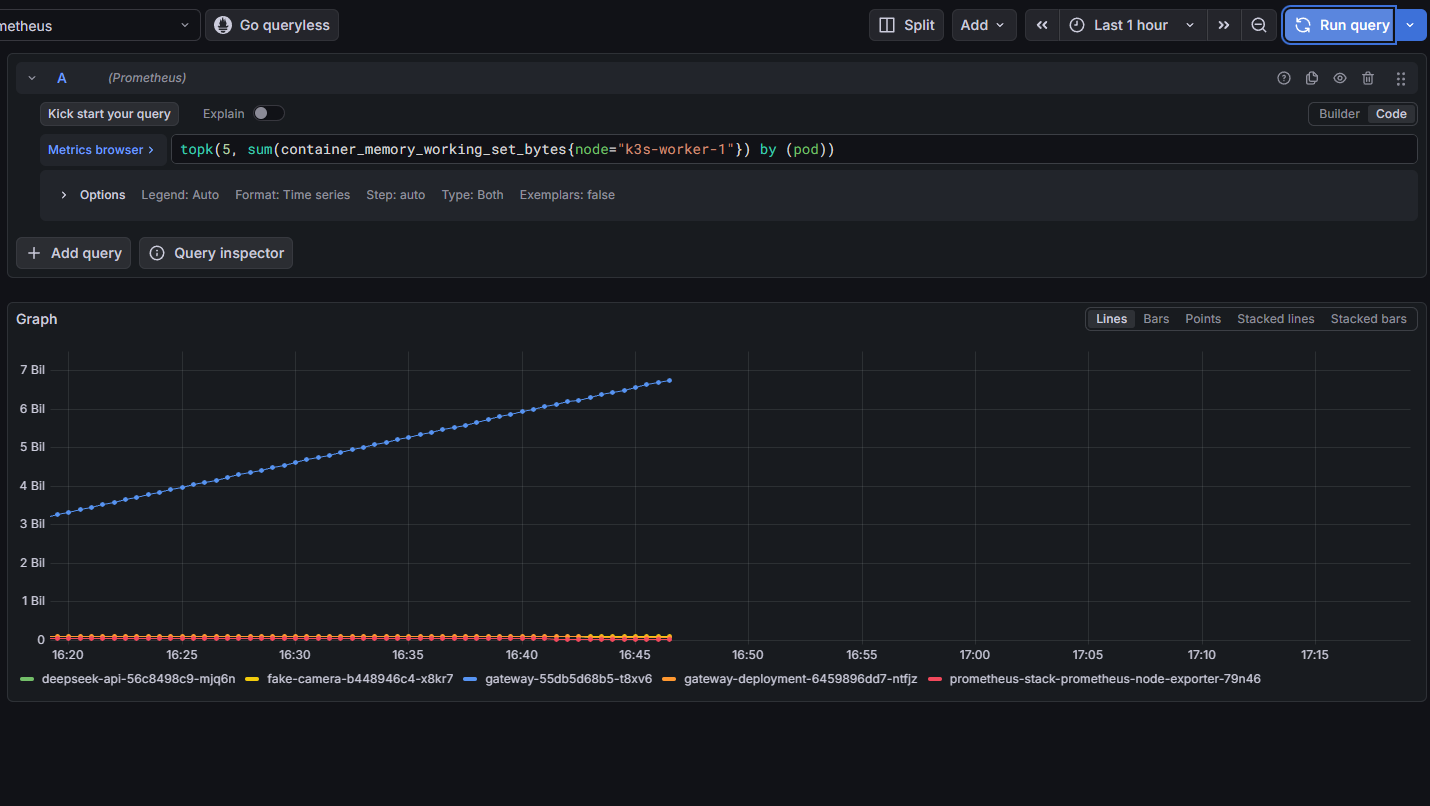Click the query help question-mark icon

coord(1284,78)
